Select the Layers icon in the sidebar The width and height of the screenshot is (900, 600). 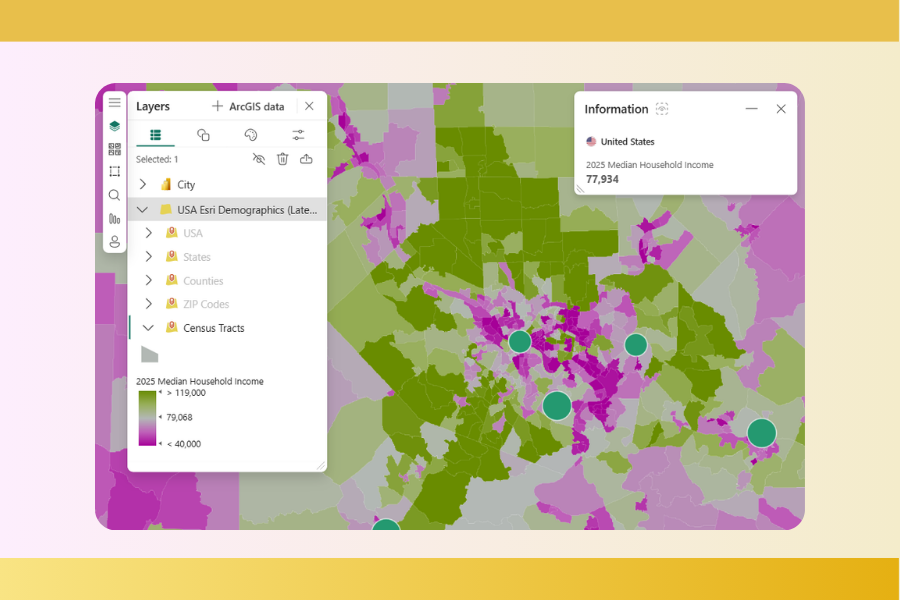pyautogui.click(x=114, y=125)
